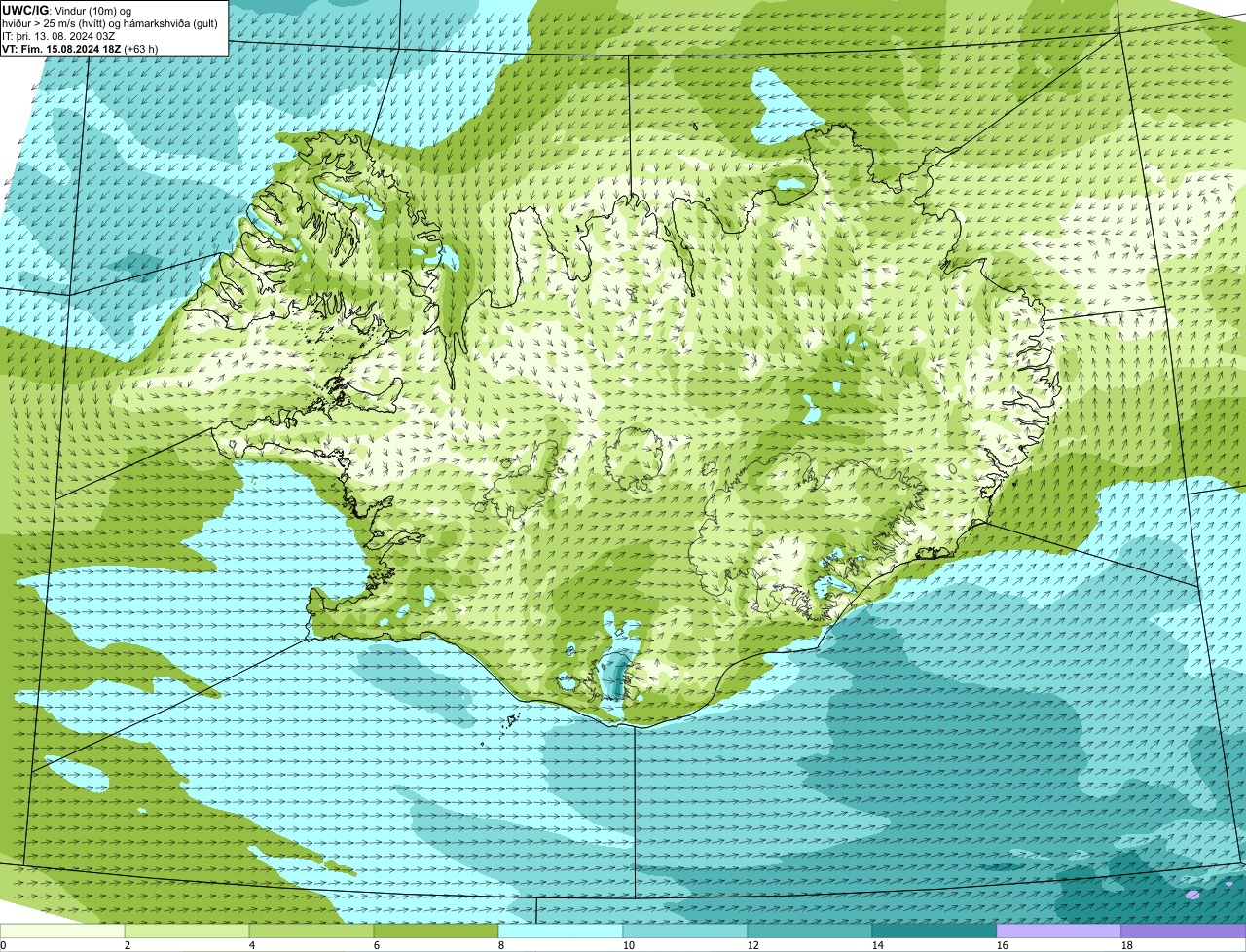Select the "IT: þri. 13. 08. 2024 03Z" line
Image resolution: width=1246 pixels, height=952 pixels.
[x=59, y=36]
